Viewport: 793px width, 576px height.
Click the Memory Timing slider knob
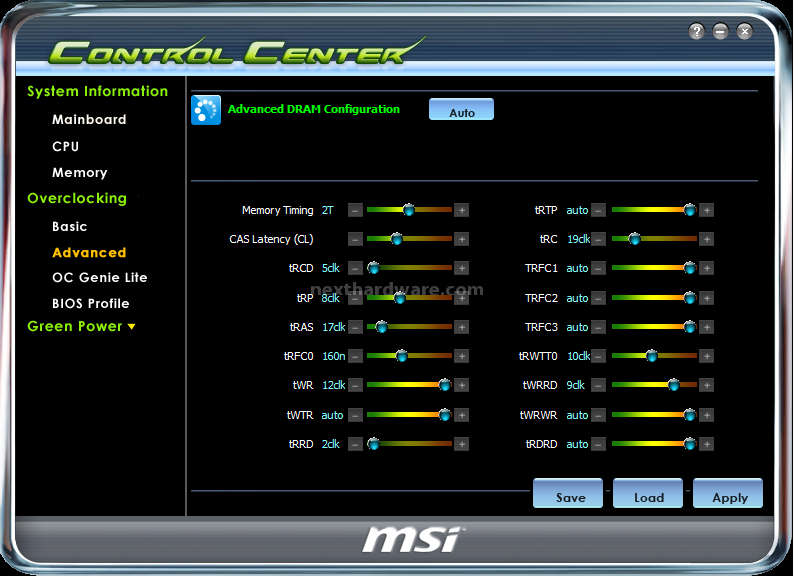click(x=409, y=209)
